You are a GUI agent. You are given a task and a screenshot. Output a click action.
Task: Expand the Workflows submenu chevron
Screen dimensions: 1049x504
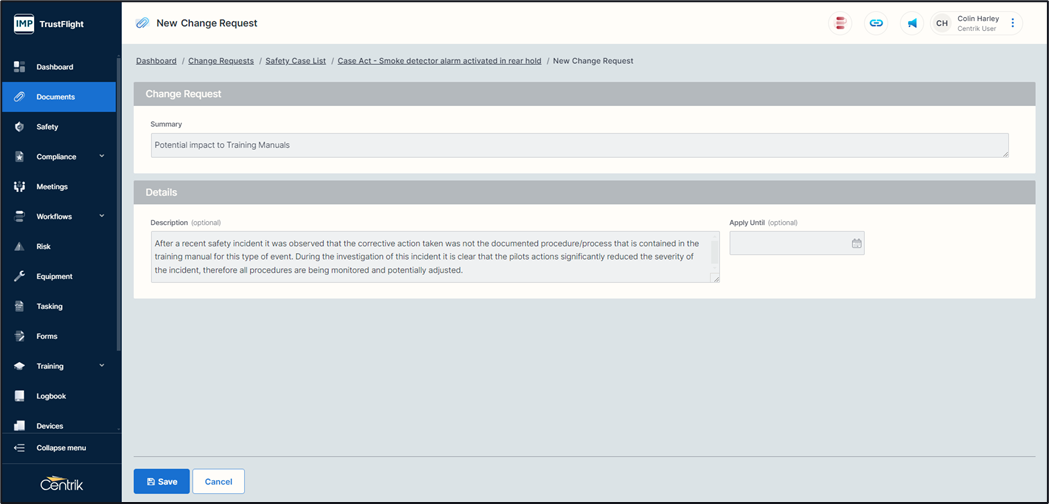point(102,216)
